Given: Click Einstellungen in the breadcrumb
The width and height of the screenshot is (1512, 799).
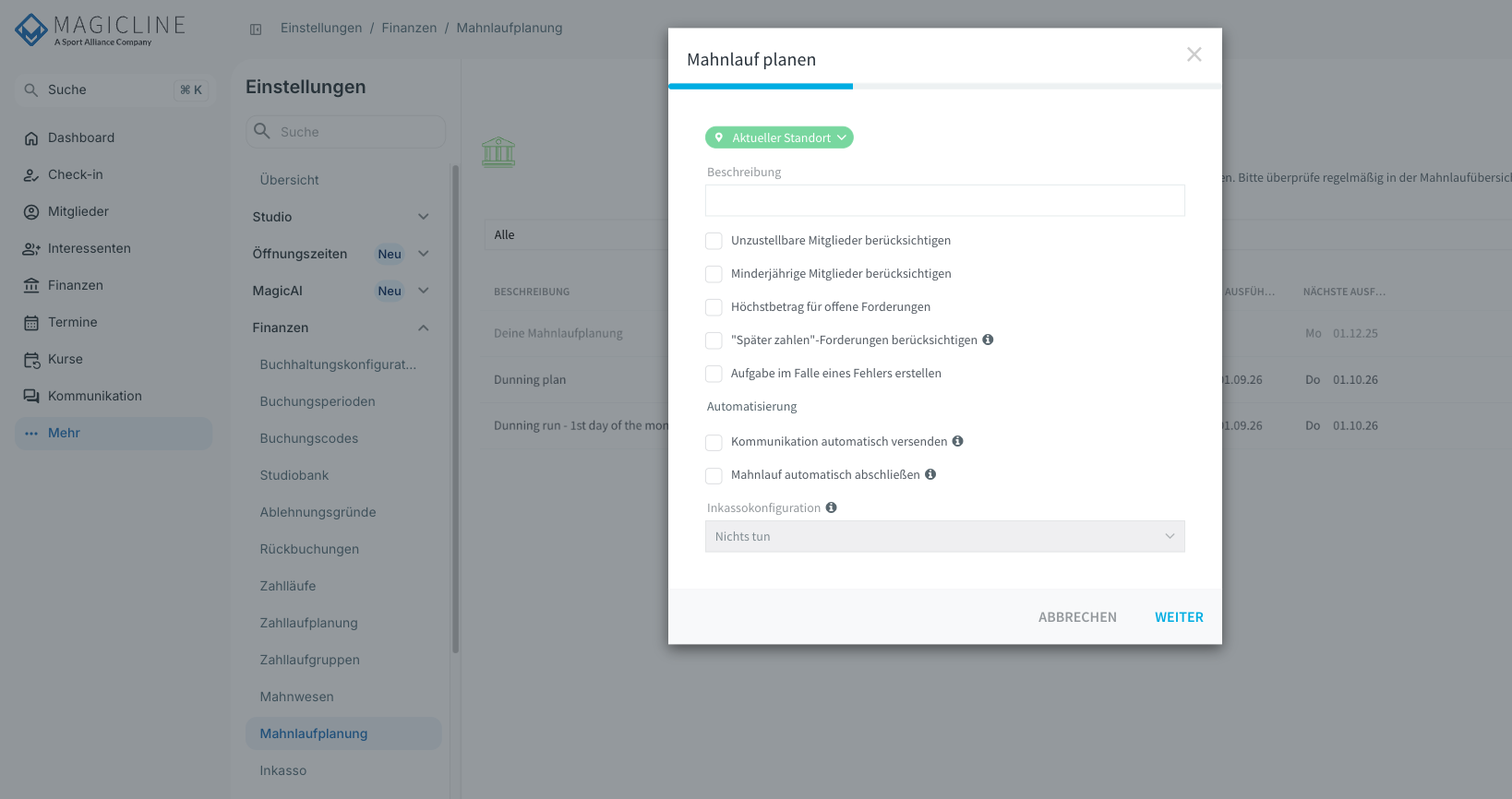Looking at the screenshot, I should click(x=321, y=28).
